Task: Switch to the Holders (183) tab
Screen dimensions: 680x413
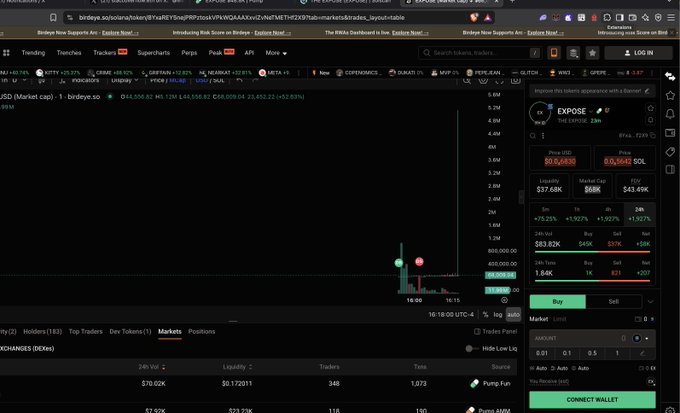Action: pos(42,331)
